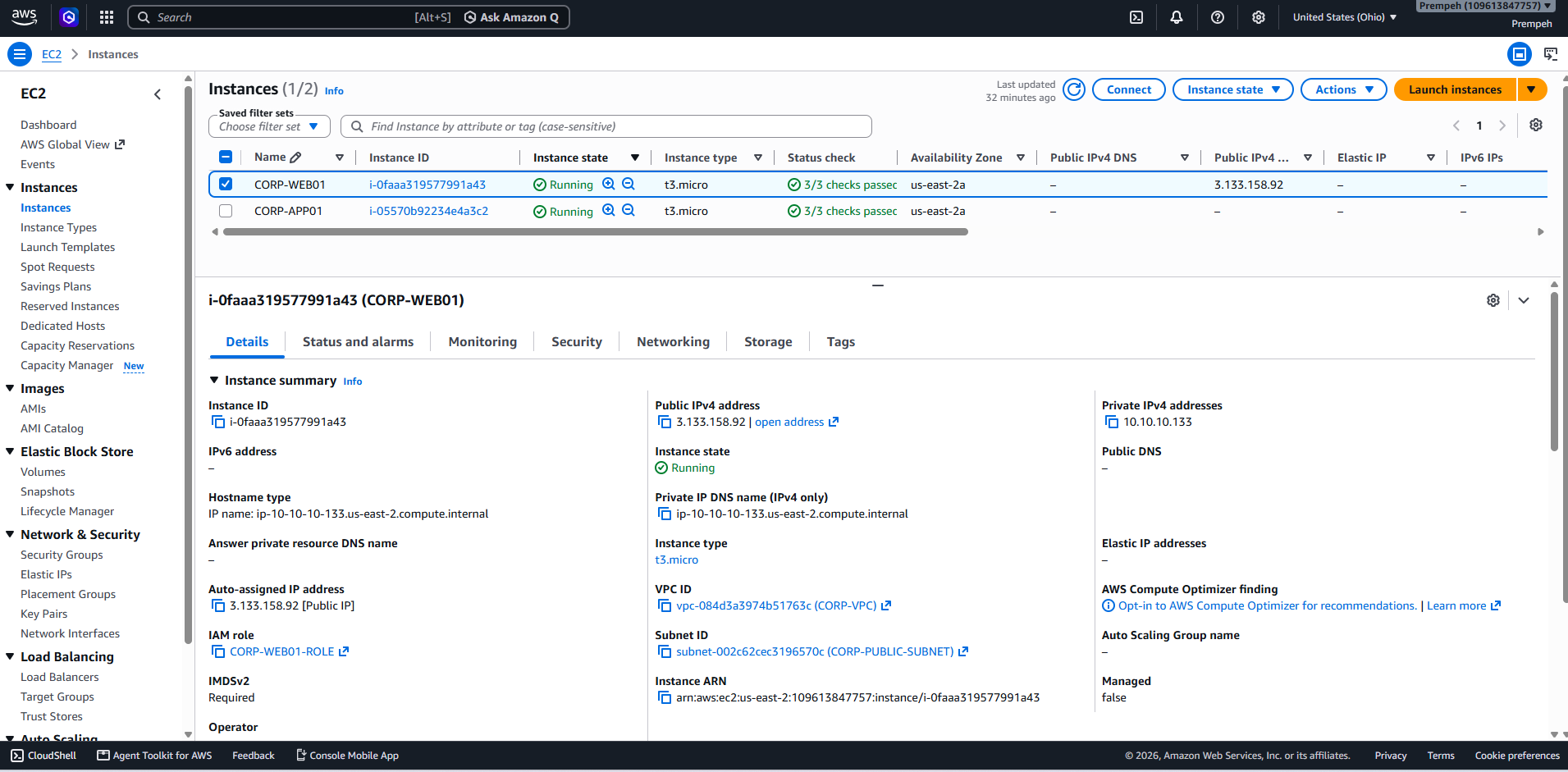Toggle the side navigation hamburger icon
1568x772 pixels.
19,54
